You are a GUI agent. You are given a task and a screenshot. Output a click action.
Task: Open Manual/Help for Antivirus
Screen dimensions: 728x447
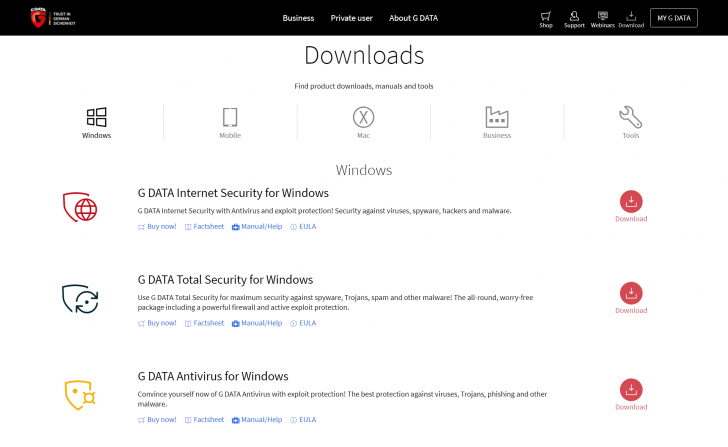click(x=257, y=420)
